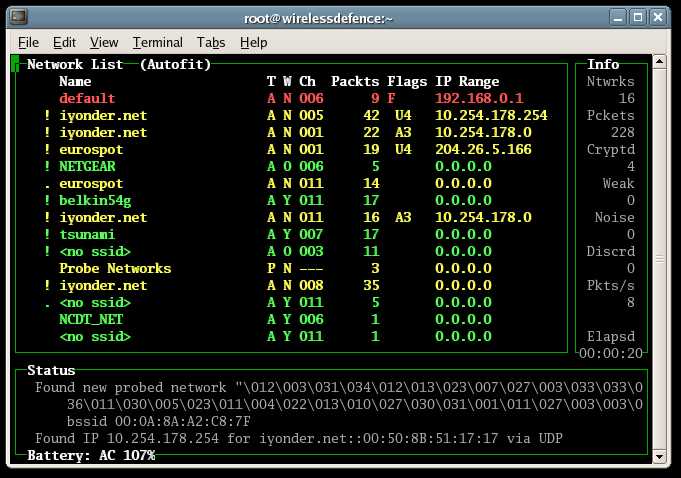This screenshot has width=681, height=478.
Task: Click the IP 204.26.5.166
Action: point(483,149)
